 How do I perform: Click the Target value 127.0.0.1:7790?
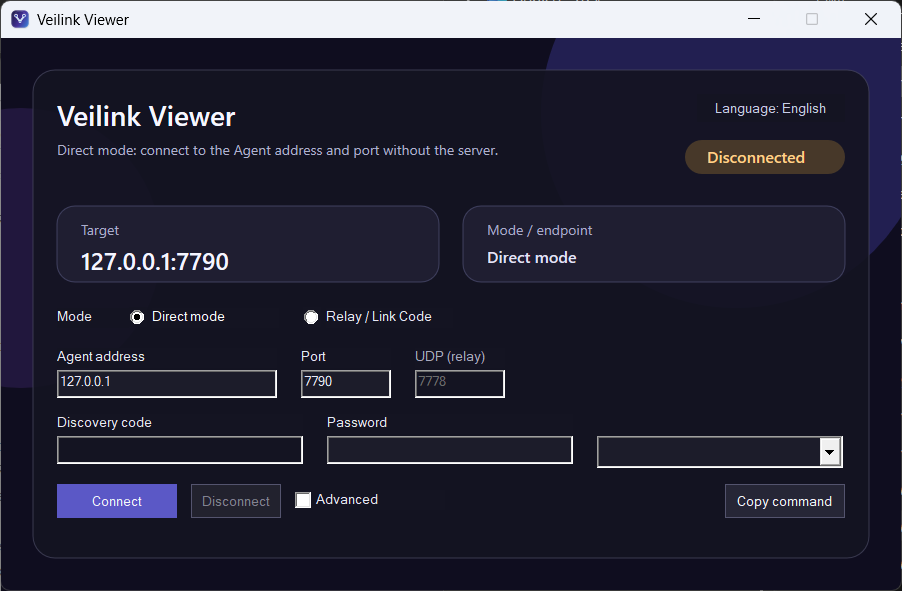(155, 262)
